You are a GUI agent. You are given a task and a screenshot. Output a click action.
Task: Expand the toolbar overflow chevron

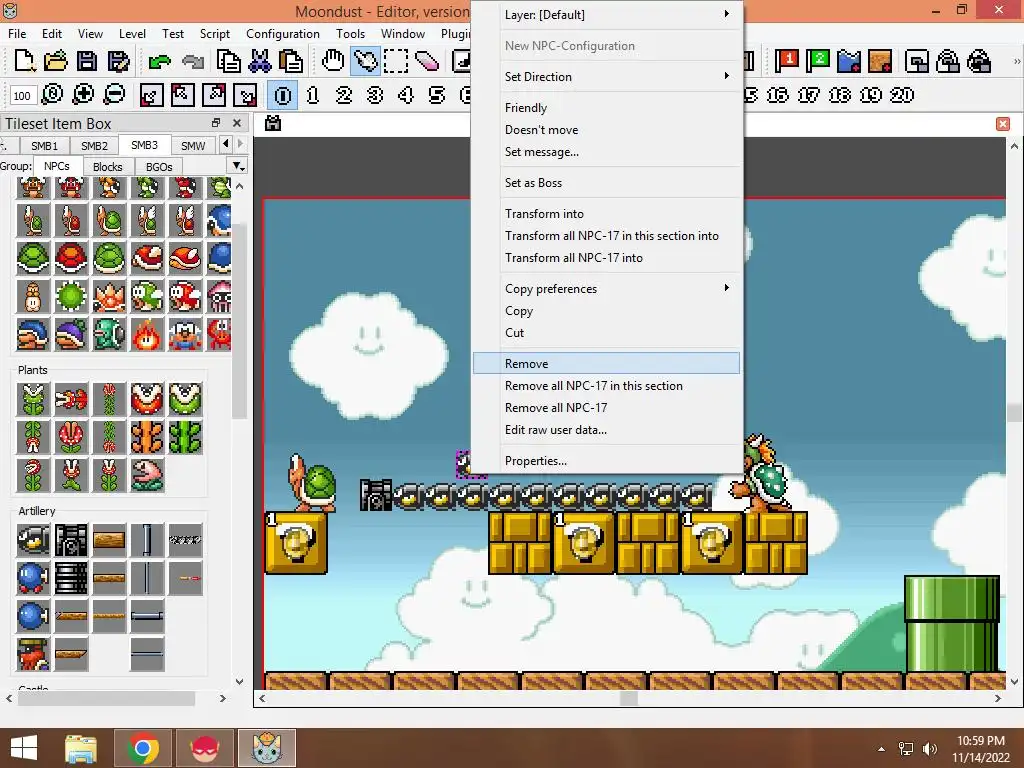(x=1016, y=61)
